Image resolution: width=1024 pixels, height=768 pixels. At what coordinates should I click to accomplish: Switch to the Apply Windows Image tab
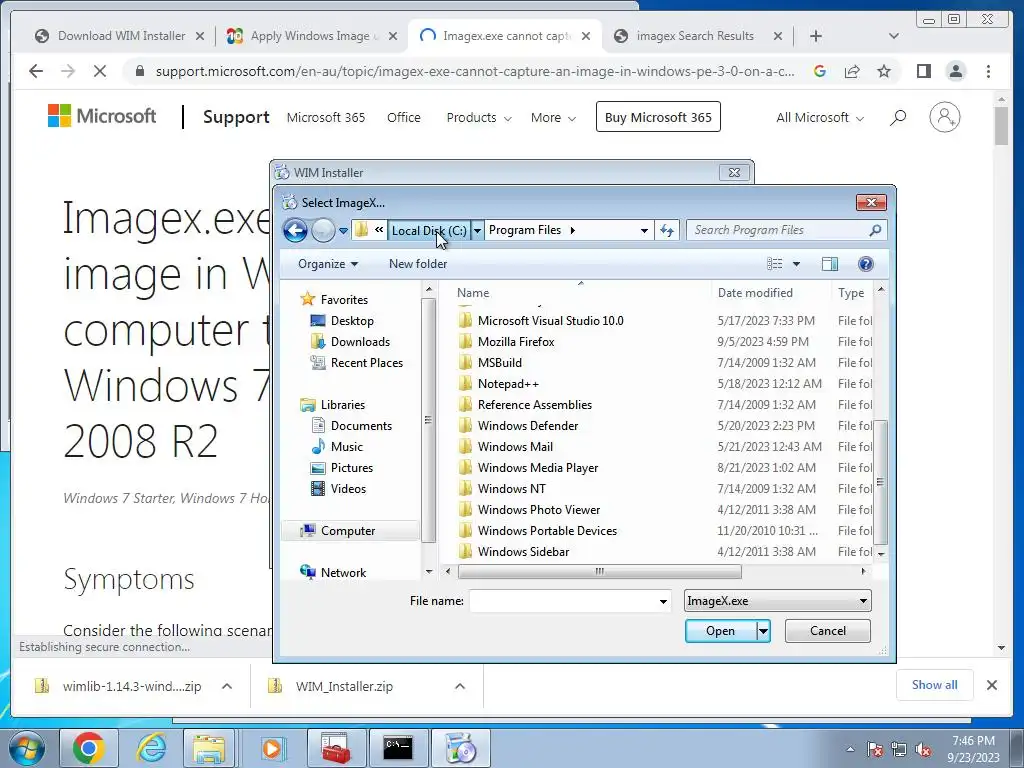(x=302, y=36)
